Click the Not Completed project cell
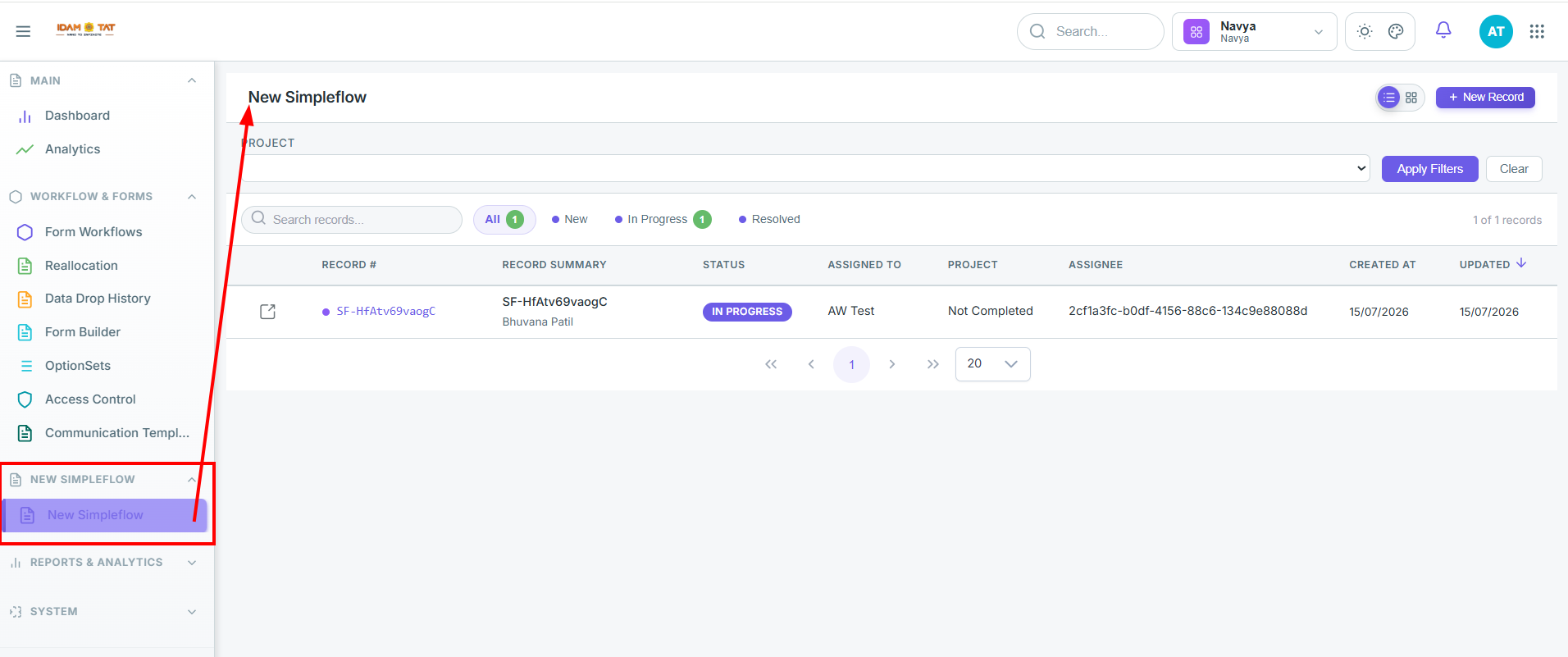The width and height of the screenshot is (1568, 657). coord(990,311)
